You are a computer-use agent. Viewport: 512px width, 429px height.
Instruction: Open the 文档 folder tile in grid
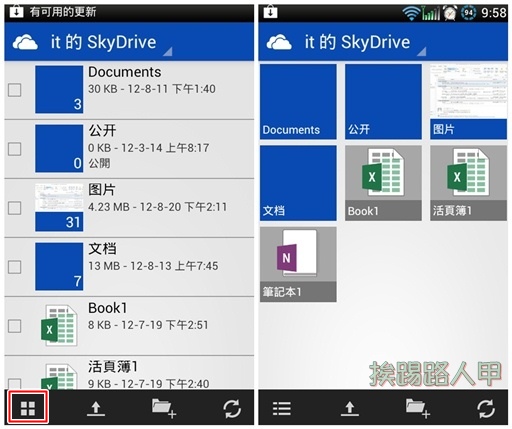point(298,183)
